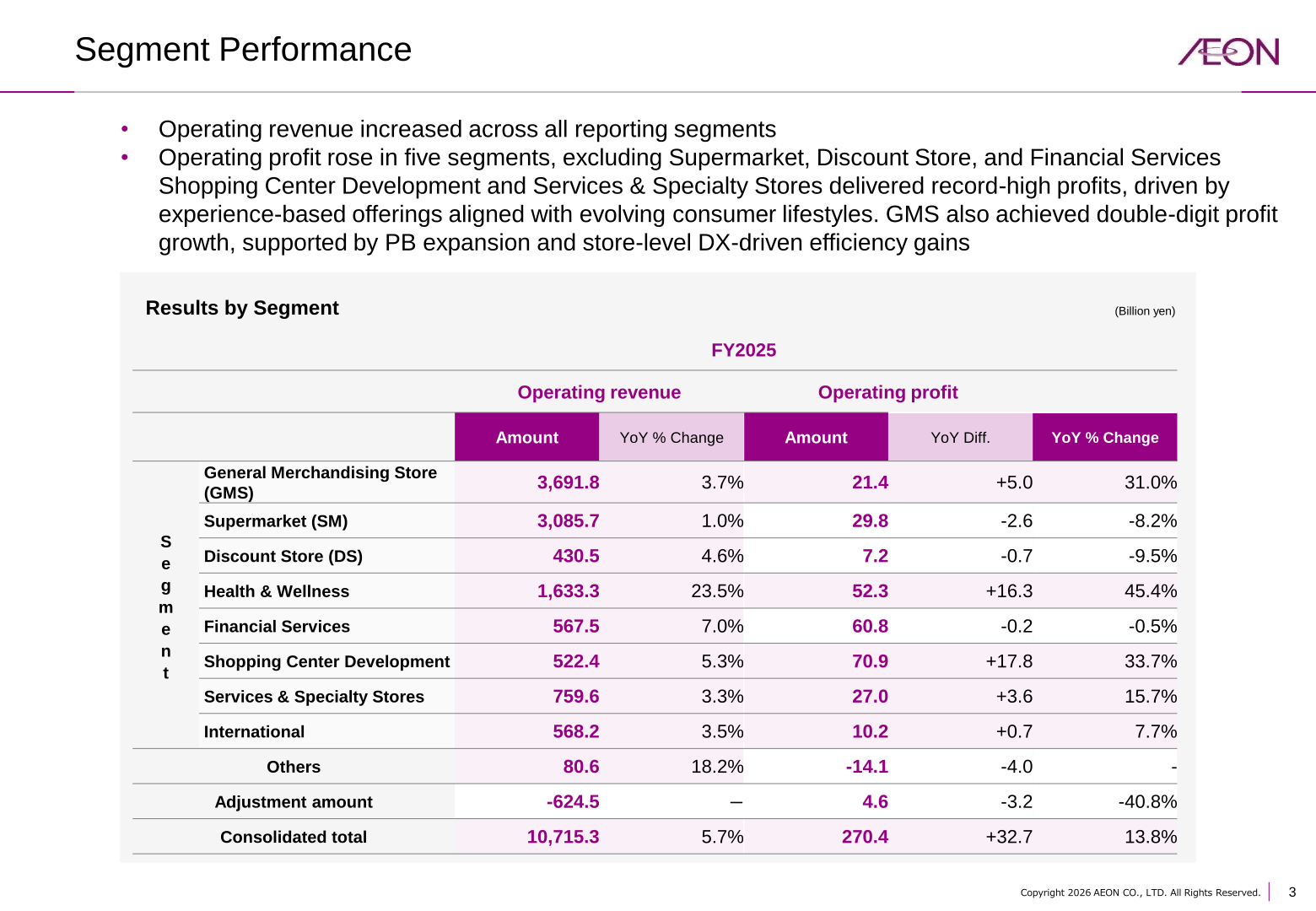Viewport: 1316px width, 911px height.
Task: Select Discount Store operating profit 7.2
Action: [x=876, y=557]
